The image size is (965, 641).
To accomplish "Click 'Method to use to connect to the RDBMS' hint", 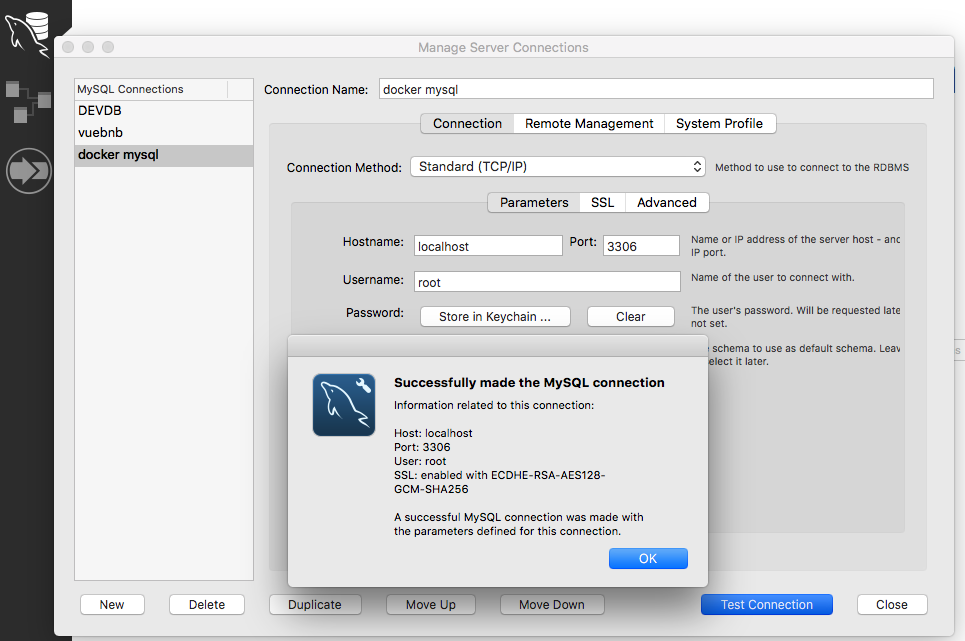I will click(812, 167).
